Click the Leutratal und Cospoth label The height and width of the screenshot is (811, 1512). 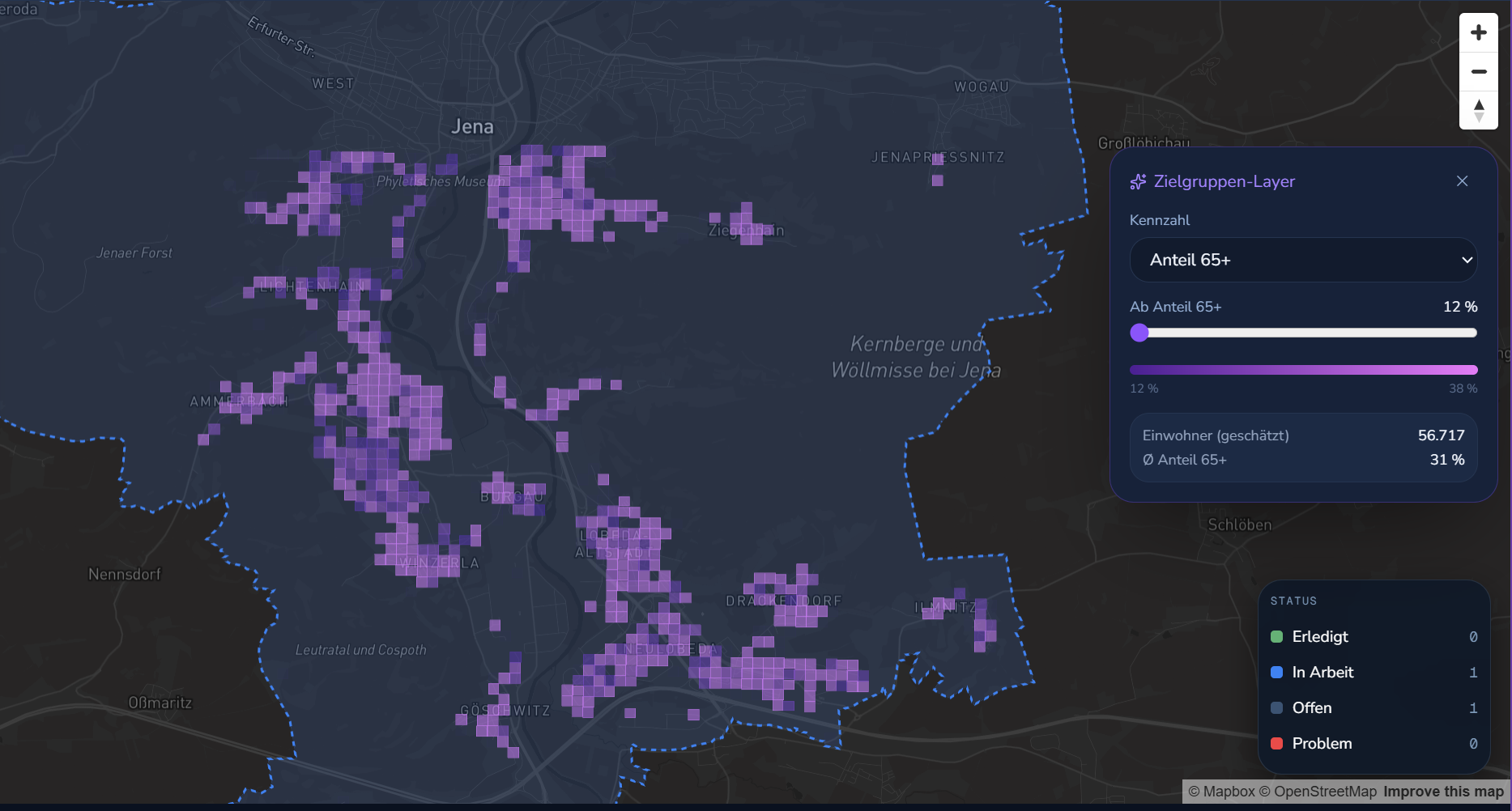tap(360, 650)
